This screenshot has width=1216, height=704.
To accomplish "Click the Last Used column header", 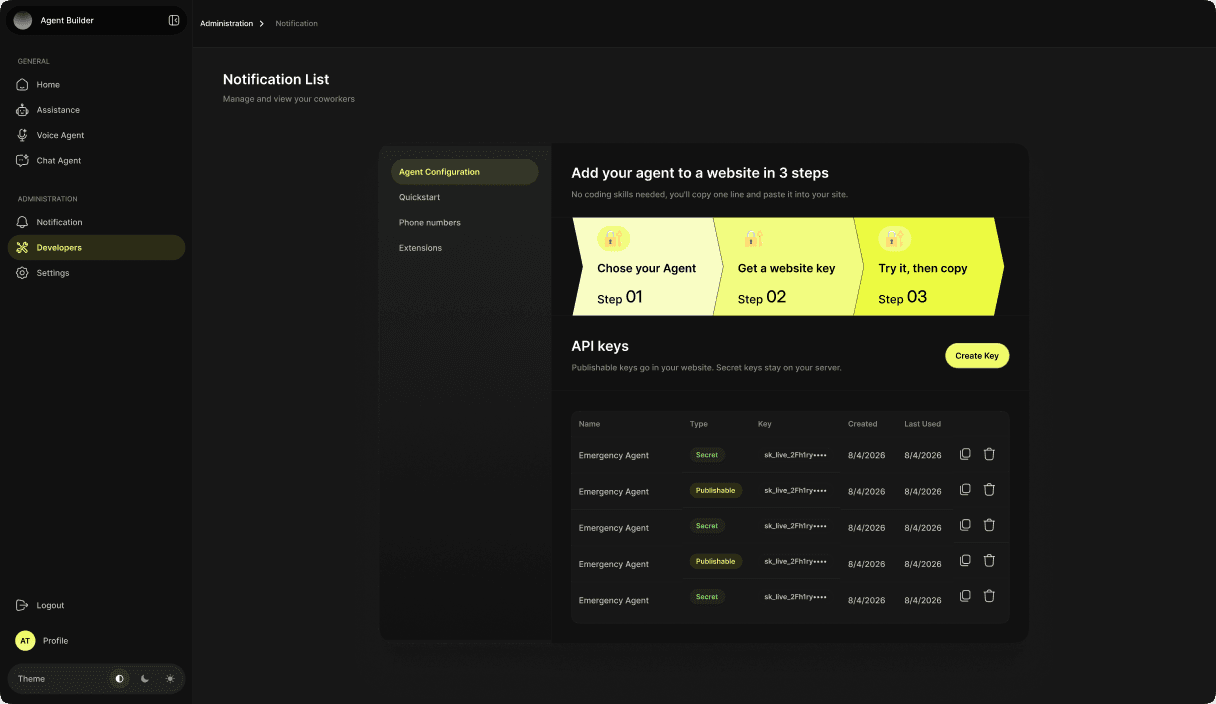I will pos(922,424).
